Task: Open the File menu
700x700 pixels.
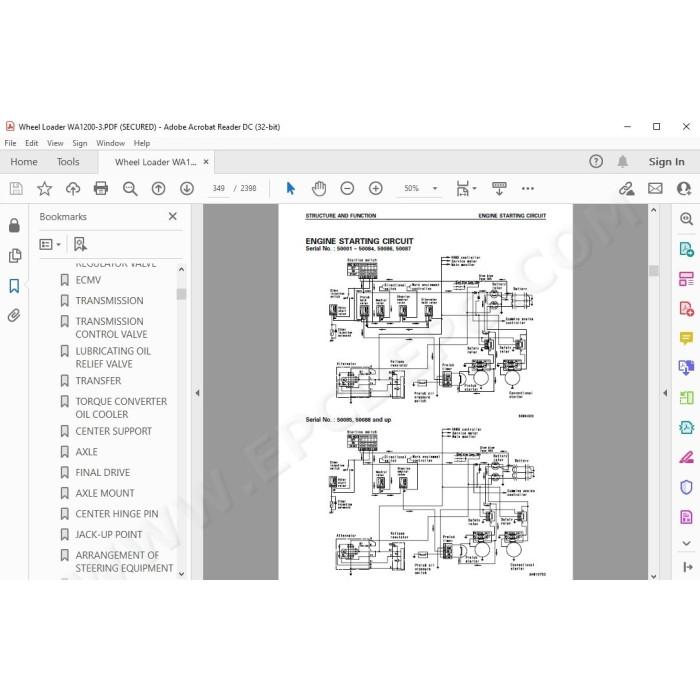Action: click(x=10, y=143)
